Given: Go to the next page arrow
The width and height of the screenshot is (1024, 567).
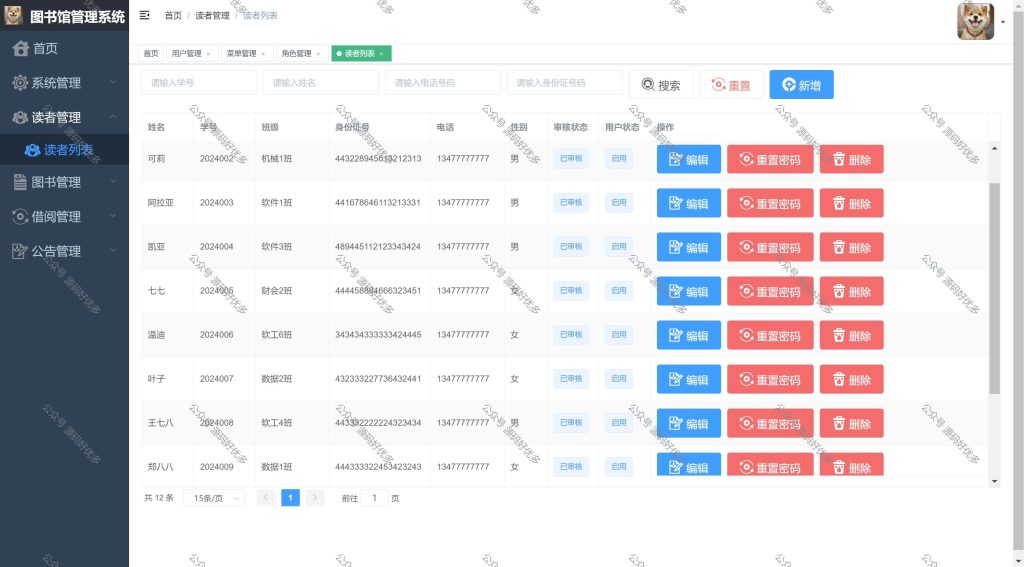Looking at the screenshot, I should (x=315, y=498).
